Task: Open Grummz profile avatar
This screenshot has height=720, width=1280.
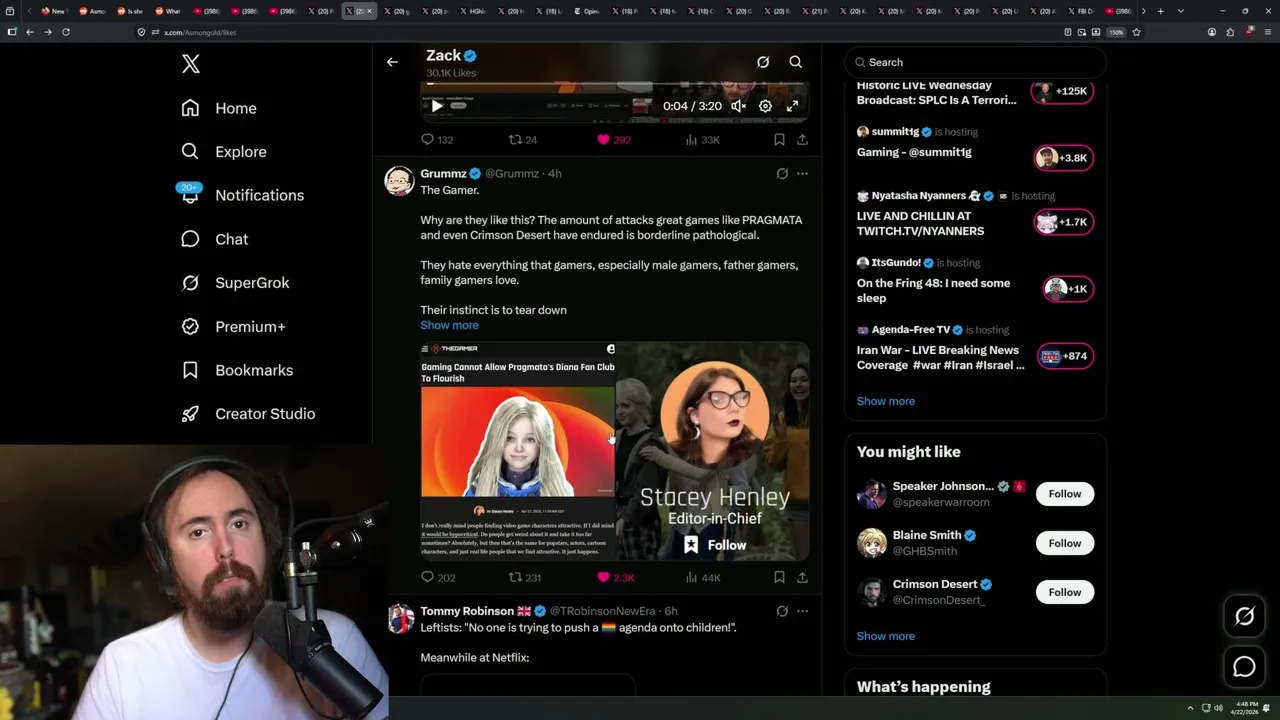Action: pyautogui.click(x=399, y=181)
